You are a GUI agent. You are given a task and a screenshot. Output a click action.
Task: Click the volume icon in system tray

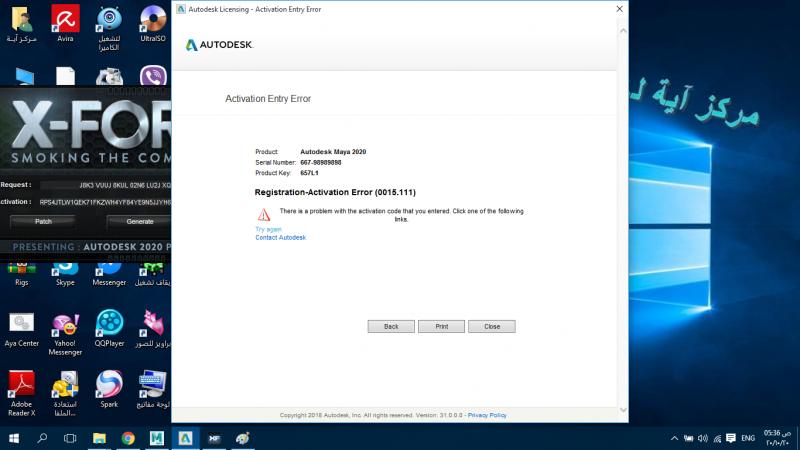point(703,438)
